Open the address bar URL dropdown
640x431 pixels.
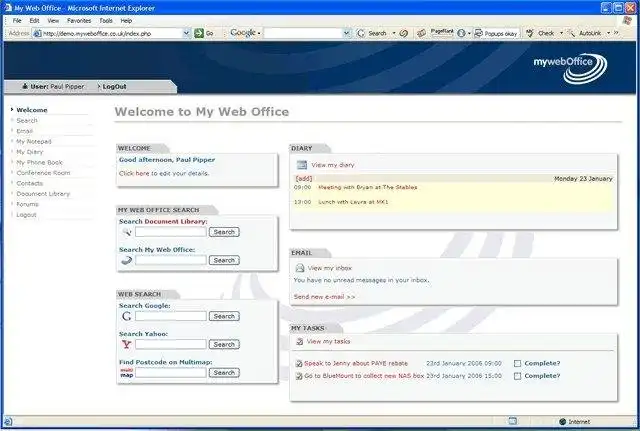click(x=186, y=33)
